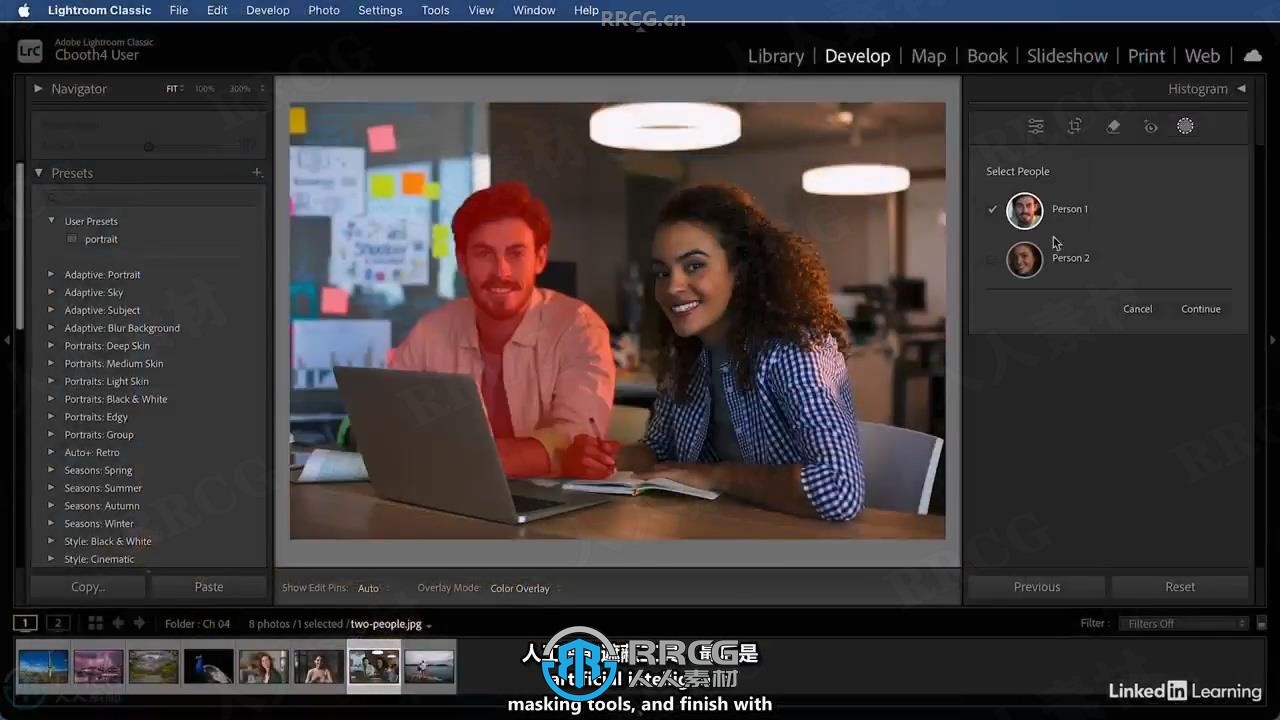Open the Overlay Mode dropdown
The width and height of the screenshot is (1280, 720).
pyautogui.click(x=524, y=588)
